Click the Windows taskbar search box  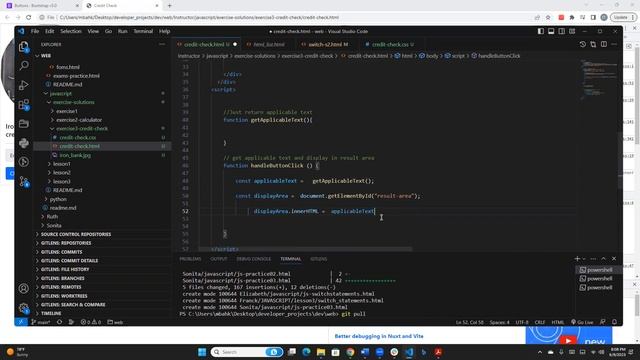[x=247, y=352]
